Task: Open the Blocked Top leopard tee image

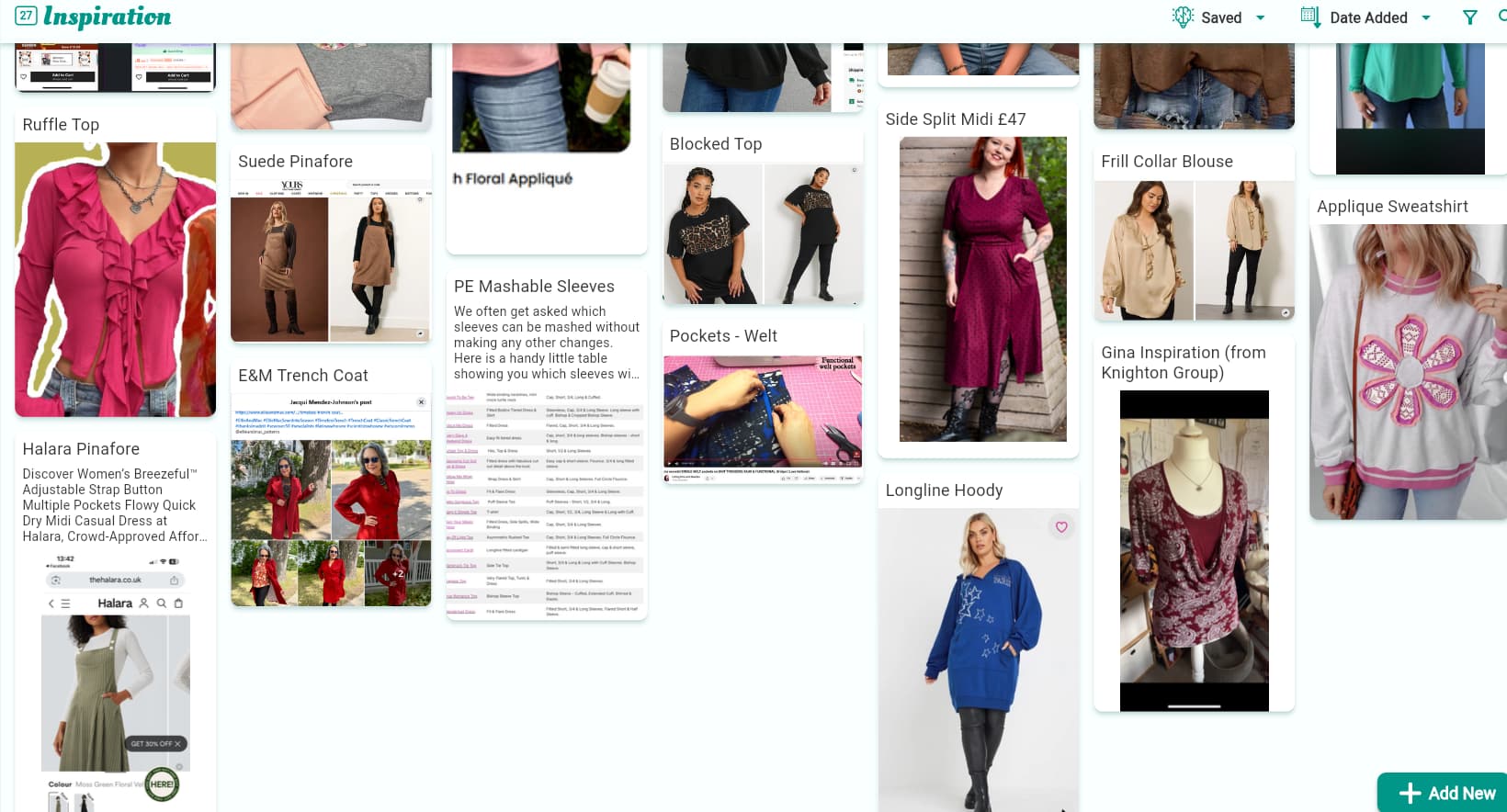Action: point(763,234)
